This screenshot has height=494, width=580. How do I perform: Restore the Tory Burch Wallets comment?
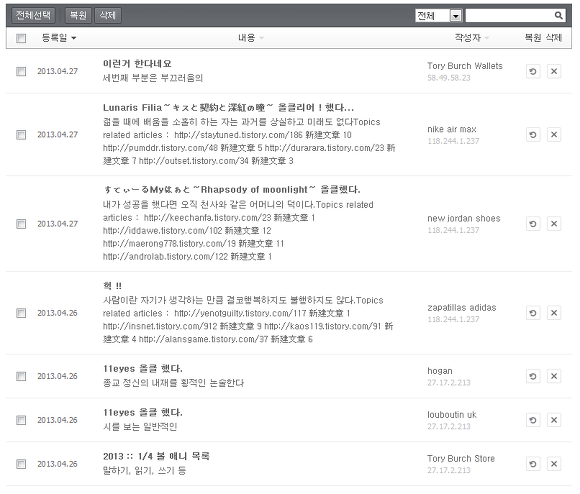tap(533, 71)
